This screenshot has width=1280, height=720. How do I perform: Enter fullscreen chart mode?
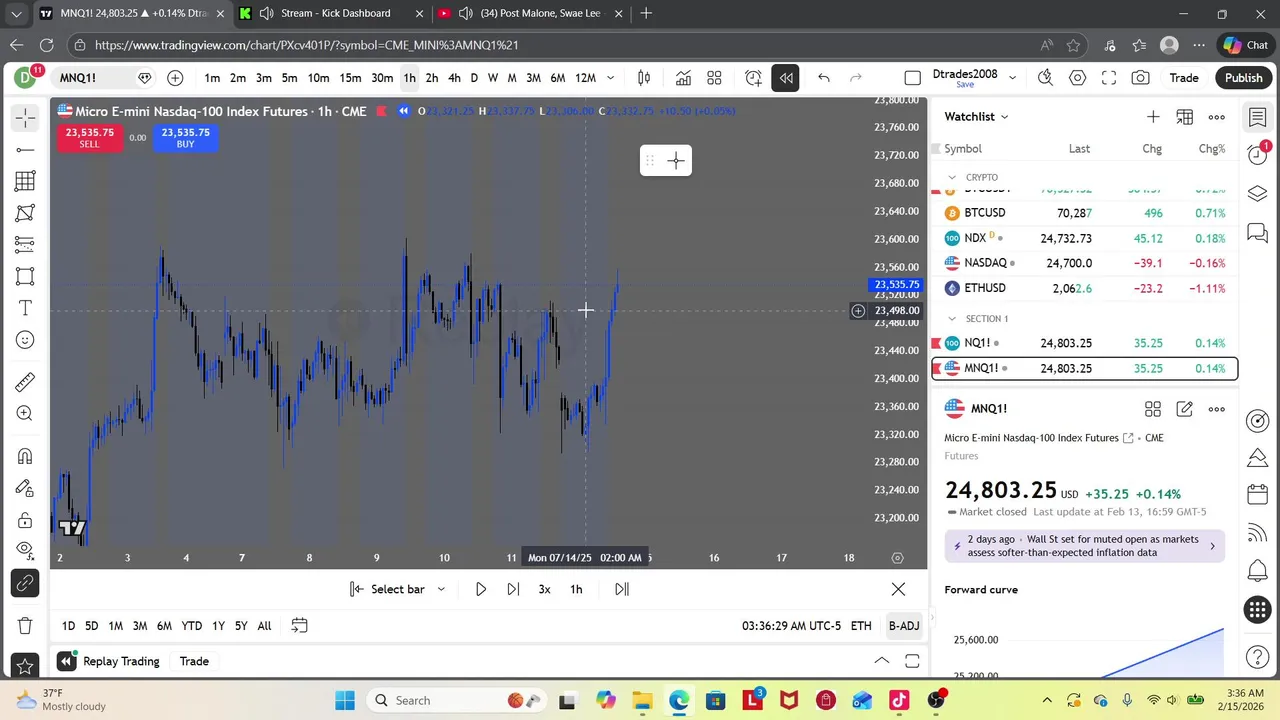(1109, 78)
